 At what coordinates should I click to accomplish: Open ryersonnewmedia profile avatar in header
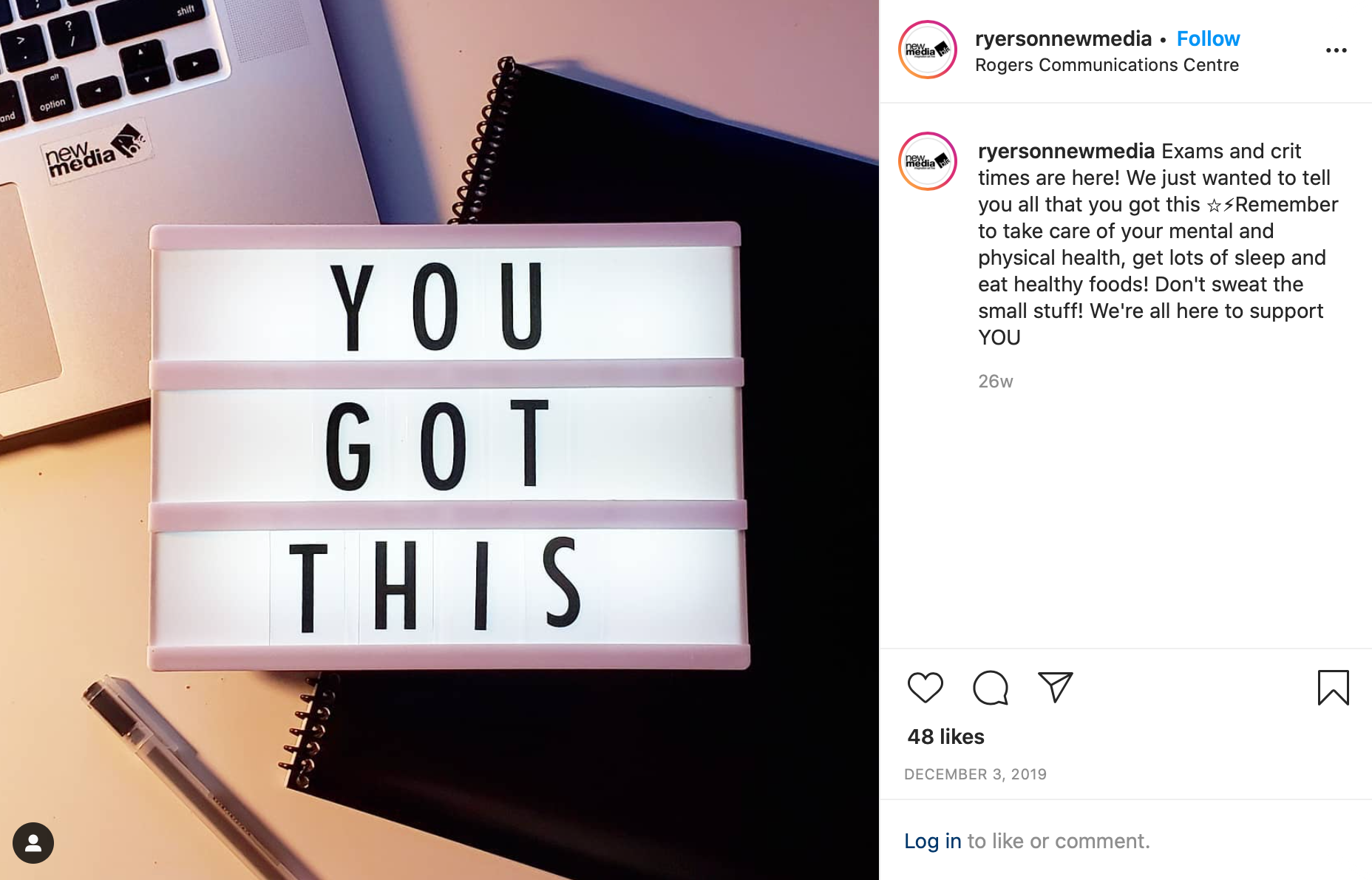tap(928, 50)
